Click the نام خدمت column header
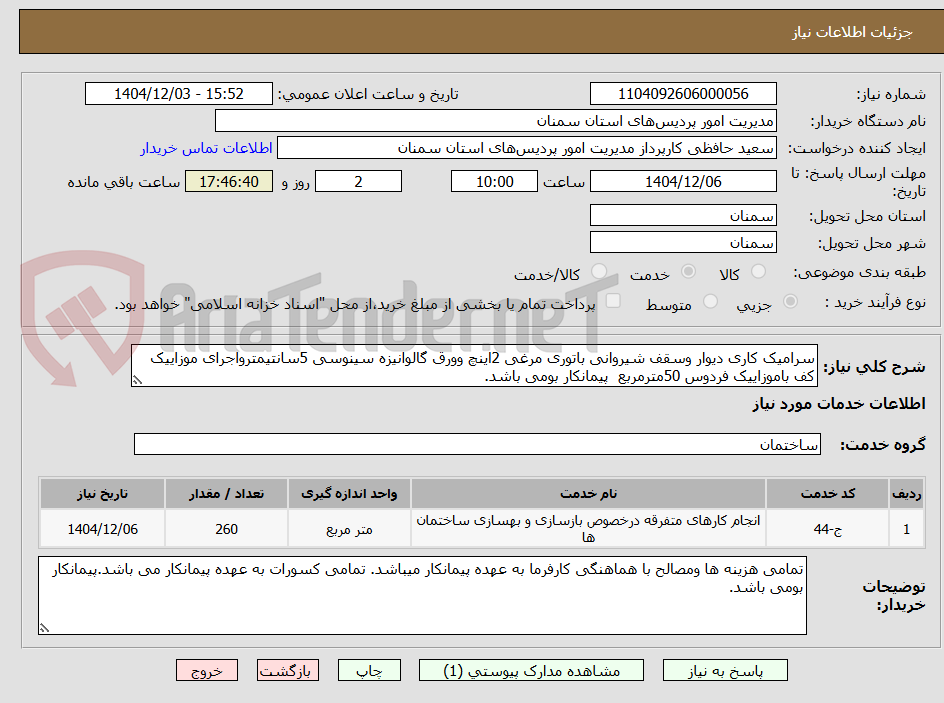944x703 pixels. coord(588,494)
